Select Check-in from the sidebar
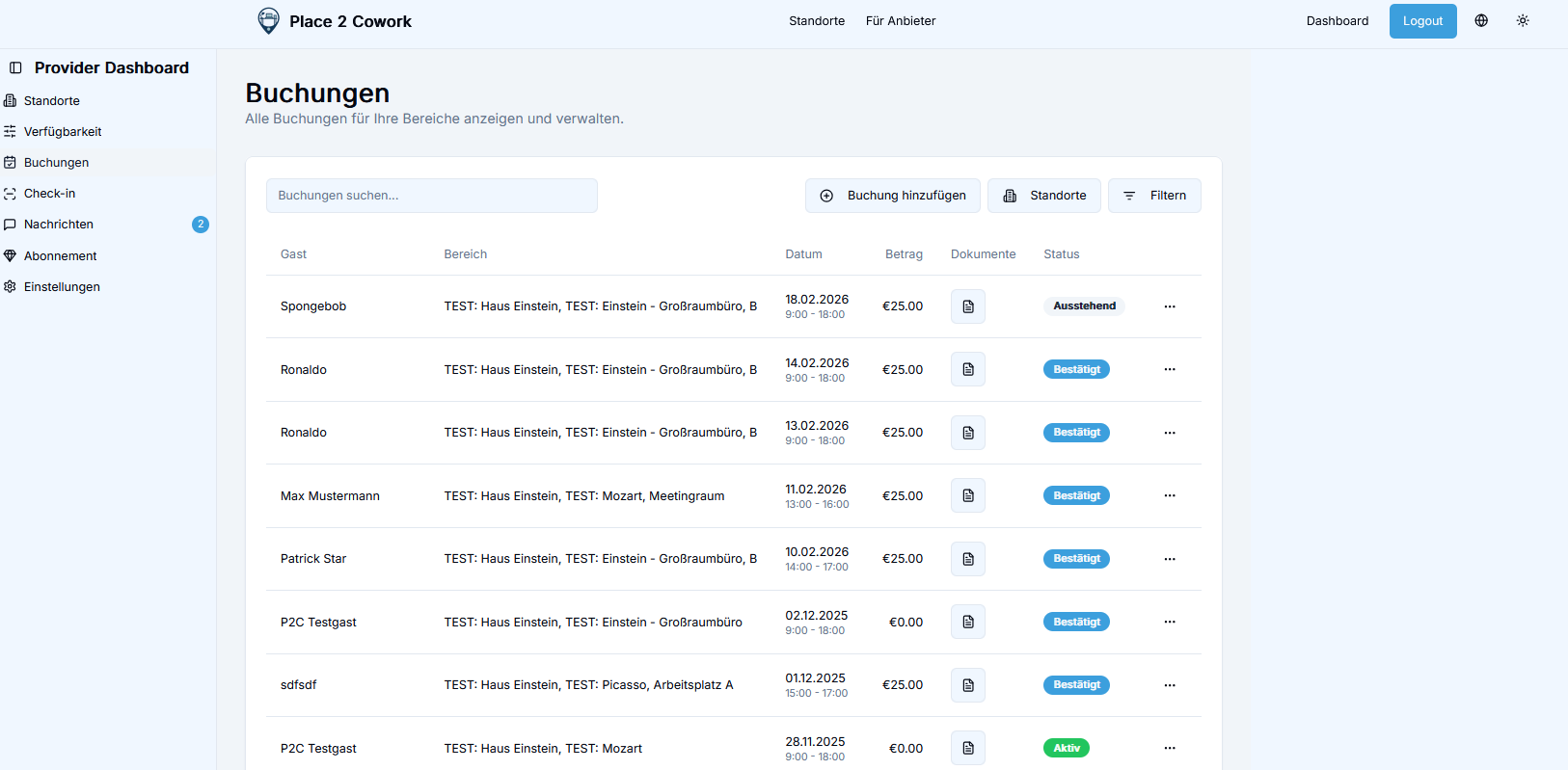The height and width of the screenshot is (770, 1568). 49,194
